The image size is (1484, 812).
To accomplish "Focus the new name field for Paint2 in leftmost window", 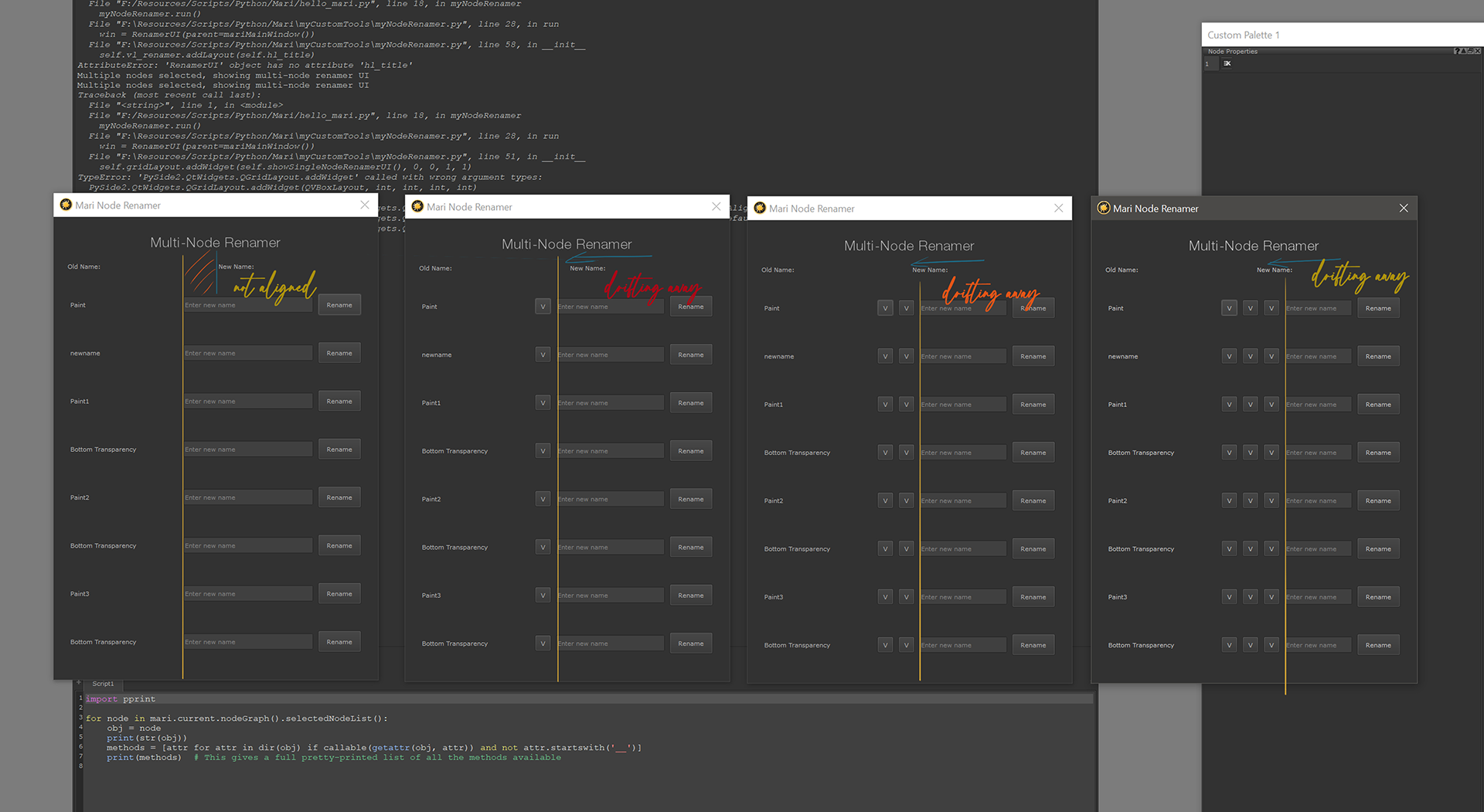I will [248, 498].
